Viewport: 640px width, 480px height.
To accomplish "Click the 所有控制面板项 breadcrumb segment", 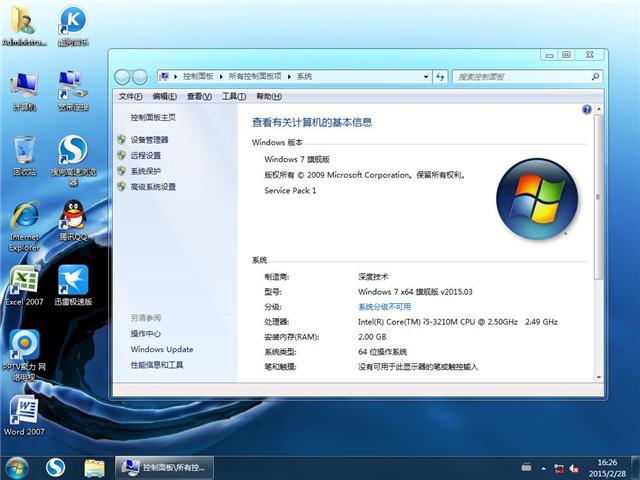I will pos(255,76).
